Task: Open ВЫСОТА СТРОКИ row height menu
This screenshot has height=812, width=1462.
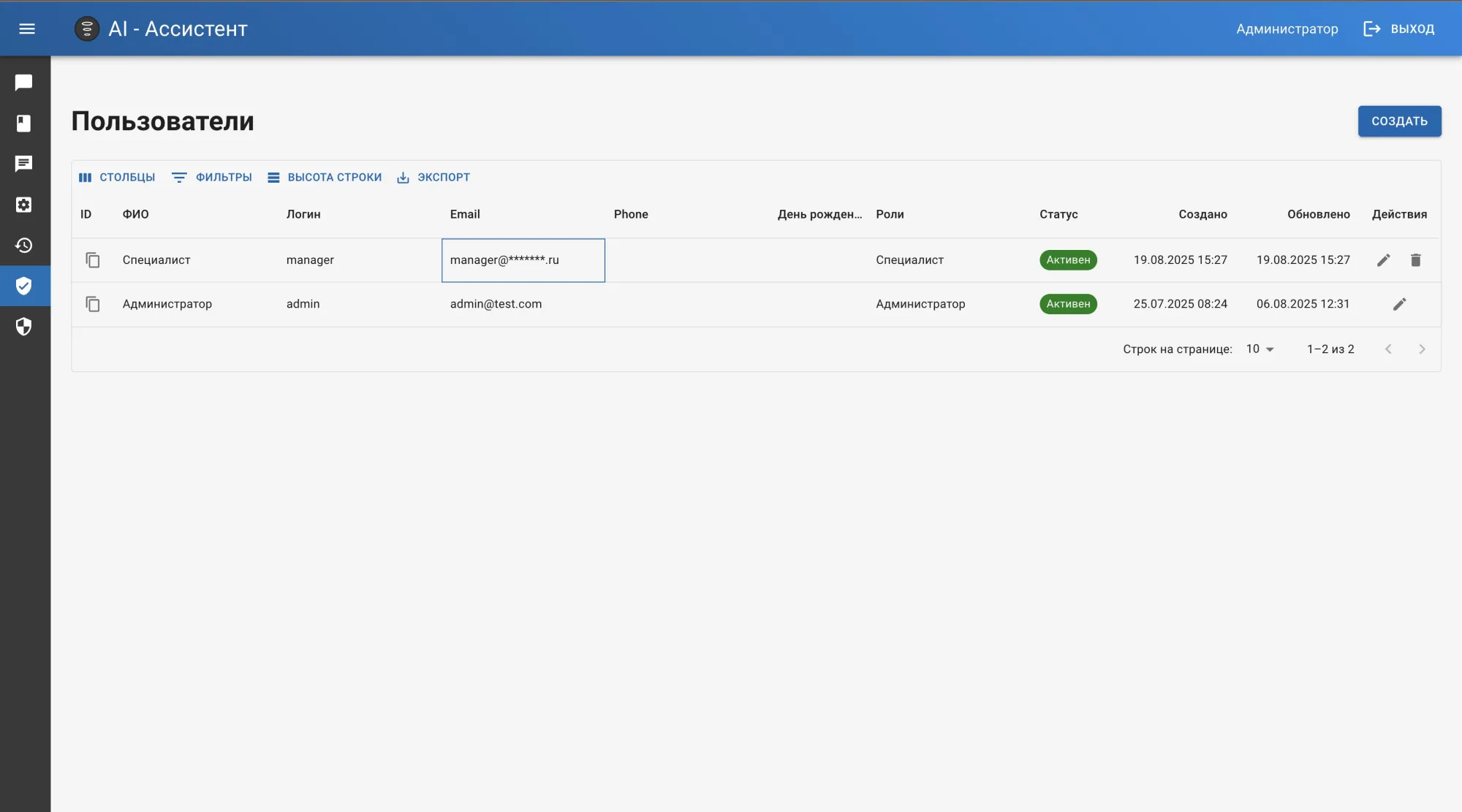Action: click(325, 178)
